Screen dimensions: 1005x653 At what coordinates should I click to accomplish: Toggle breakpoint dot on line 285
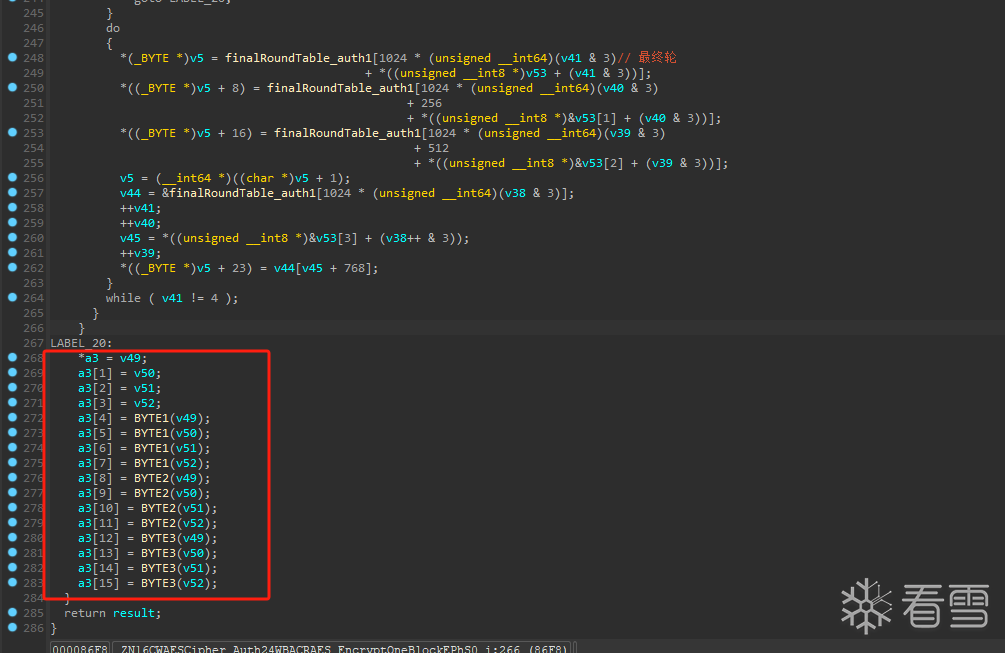12,612
